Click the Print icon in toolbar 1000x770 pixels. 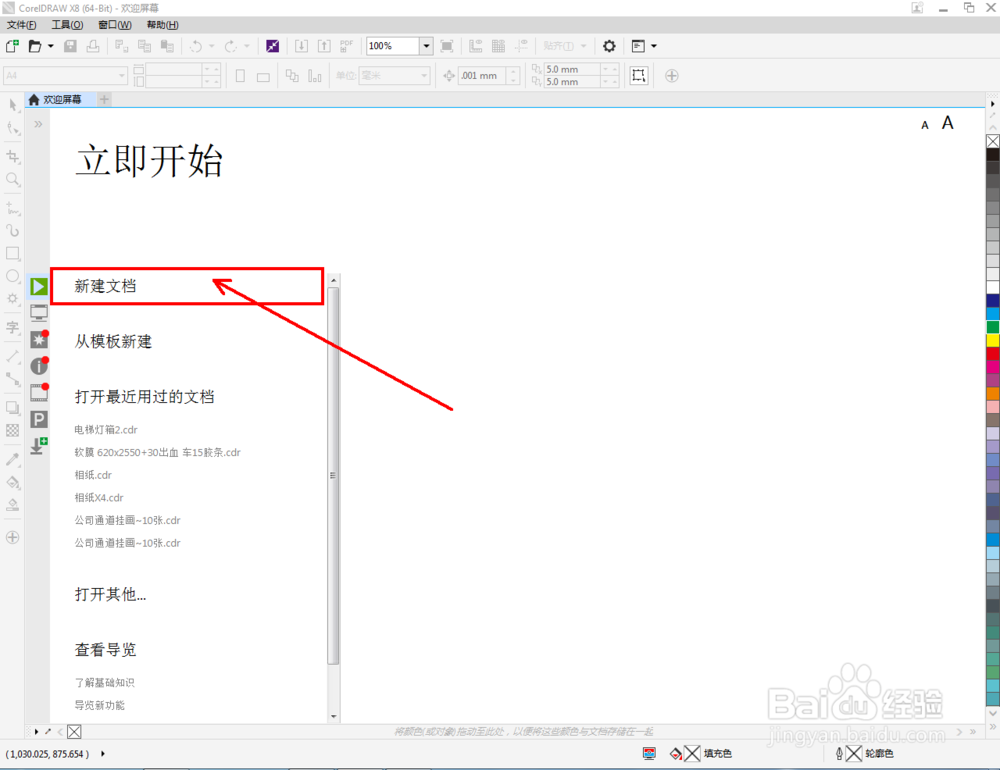click(x=93, y=46)
